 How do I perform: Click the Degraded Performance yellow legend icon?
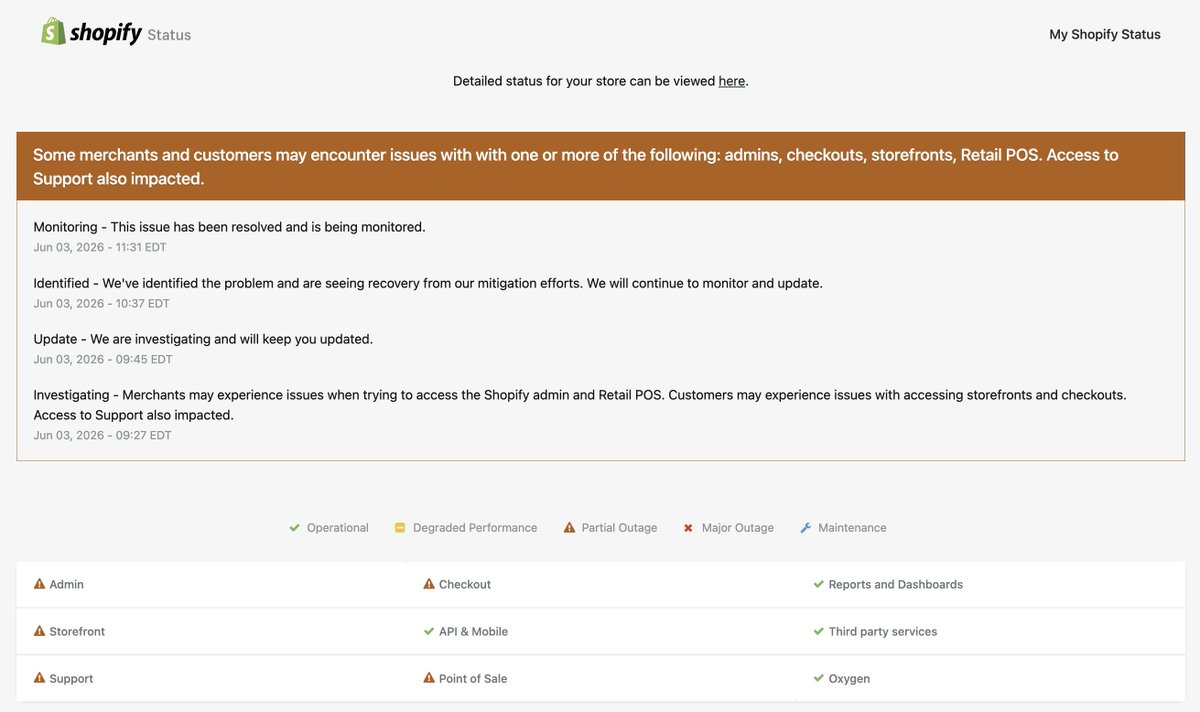pyautogui.click(x=399, y=527)
